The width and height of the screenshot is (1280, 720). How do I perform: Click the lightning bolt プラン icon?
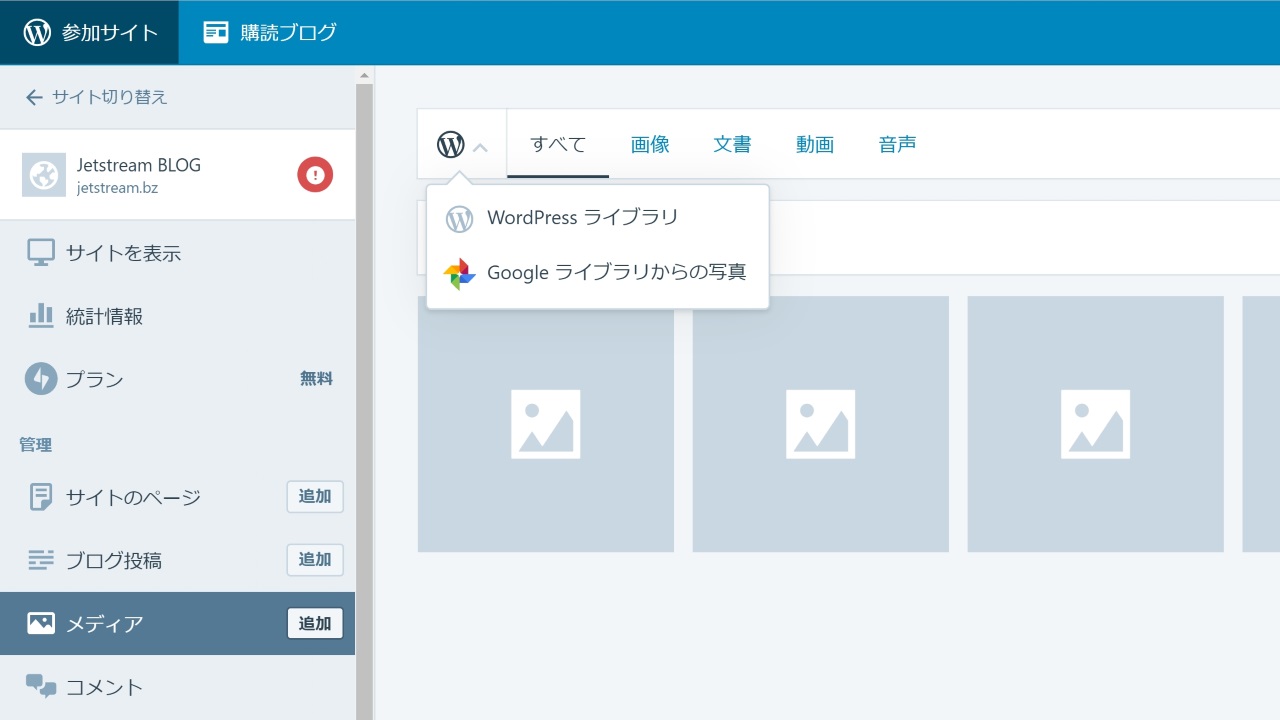tap(41, 379)
